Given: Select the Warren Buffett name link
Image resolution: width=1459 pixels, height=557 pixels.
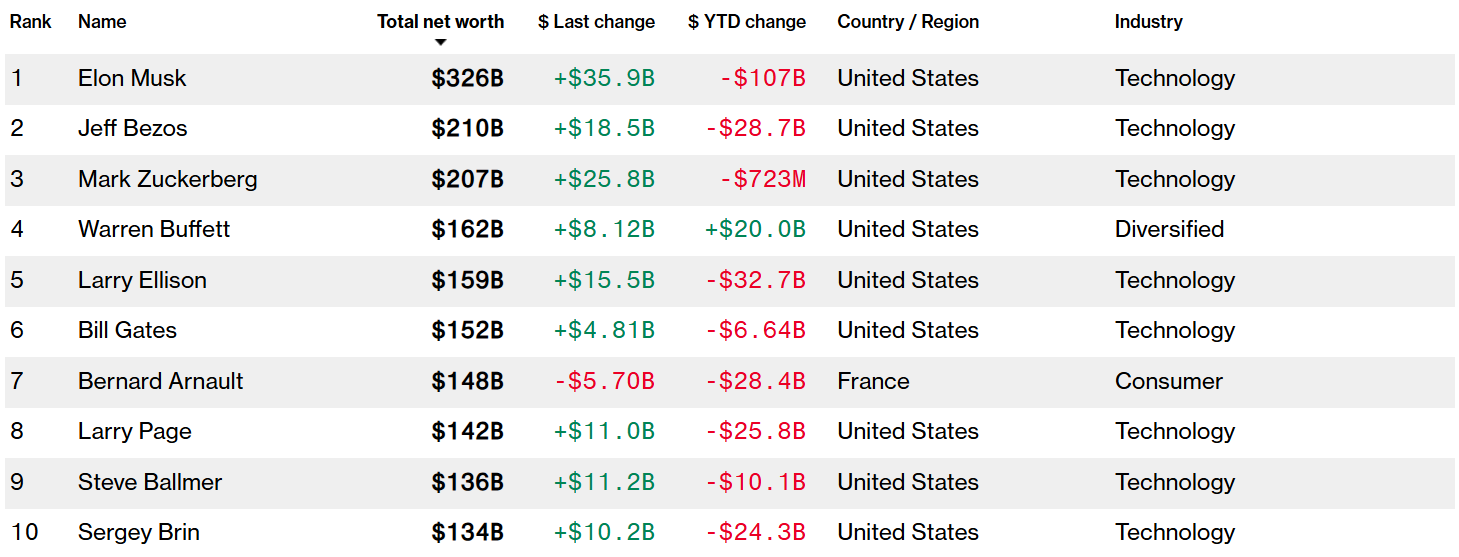Looking at the screenshot, I should (x=154, y=229).
